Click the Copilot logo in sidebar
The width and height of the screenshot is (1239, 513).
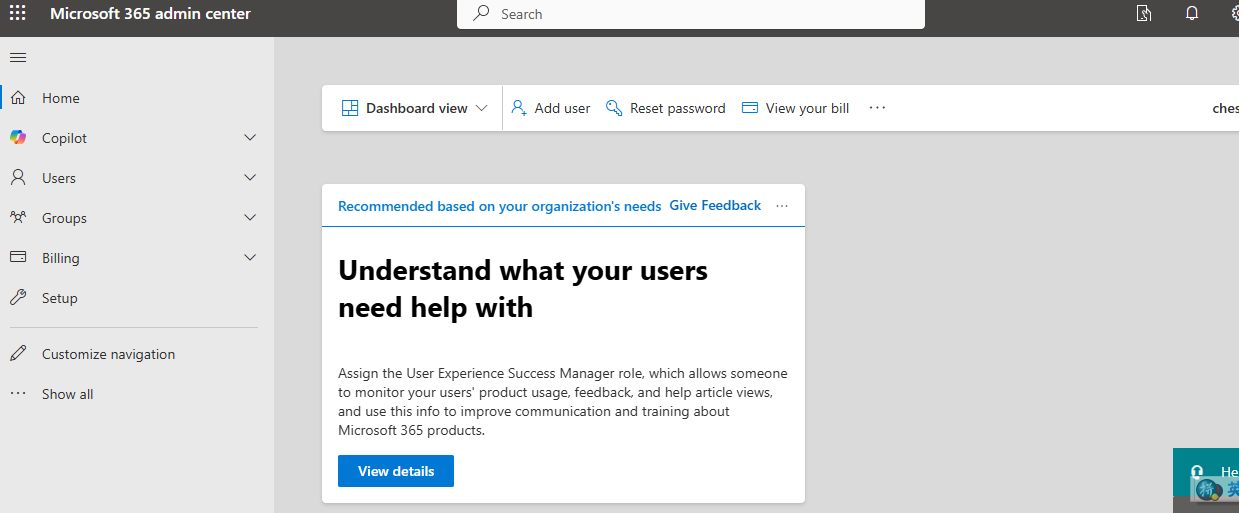(18, 138)
